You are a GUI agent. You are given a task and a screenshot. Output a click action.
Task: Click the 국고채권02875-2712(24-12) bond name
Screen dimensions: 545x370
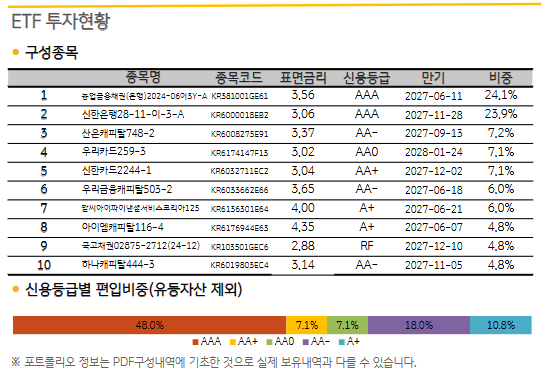coord(141,246)
